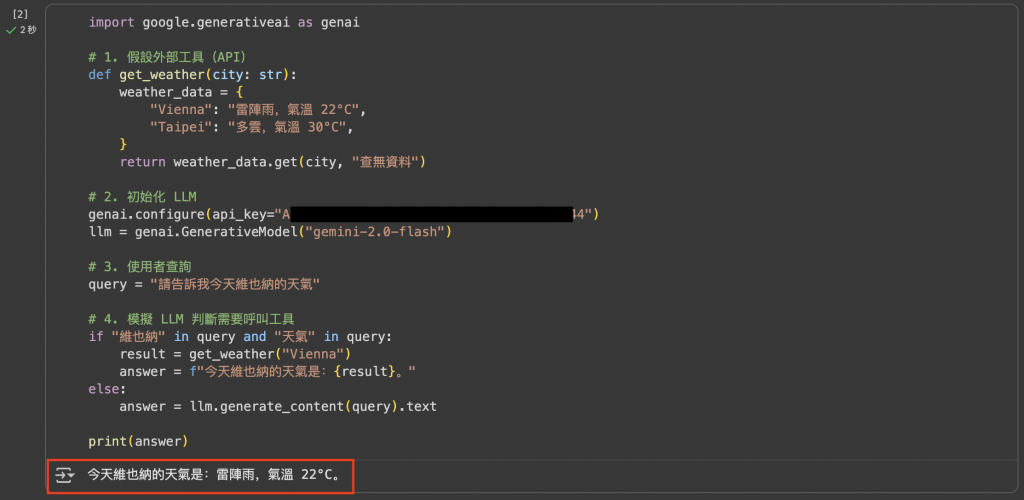Click the query = "請告訴我今天維也納的天氣" line
This screenshot has width=1024, height=500.
(204, 285)
